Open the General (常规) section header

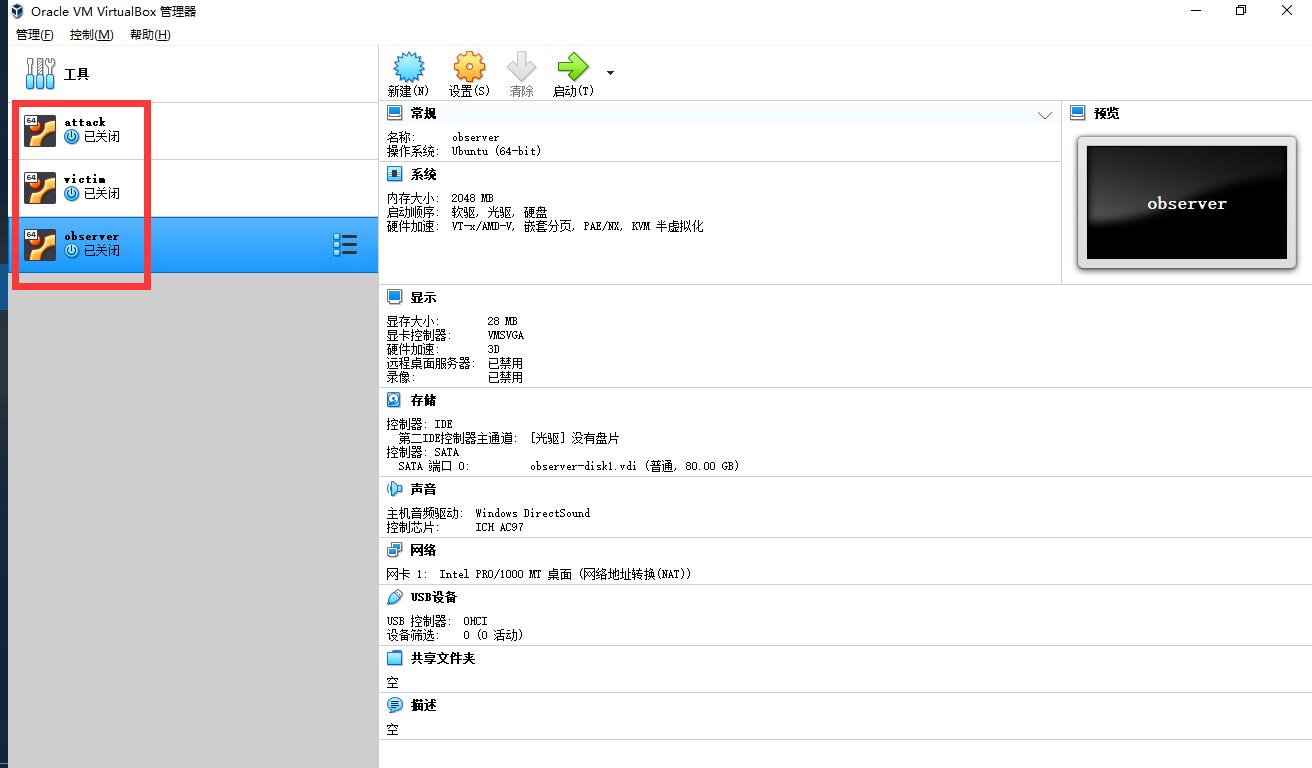(x=423, y=114)
